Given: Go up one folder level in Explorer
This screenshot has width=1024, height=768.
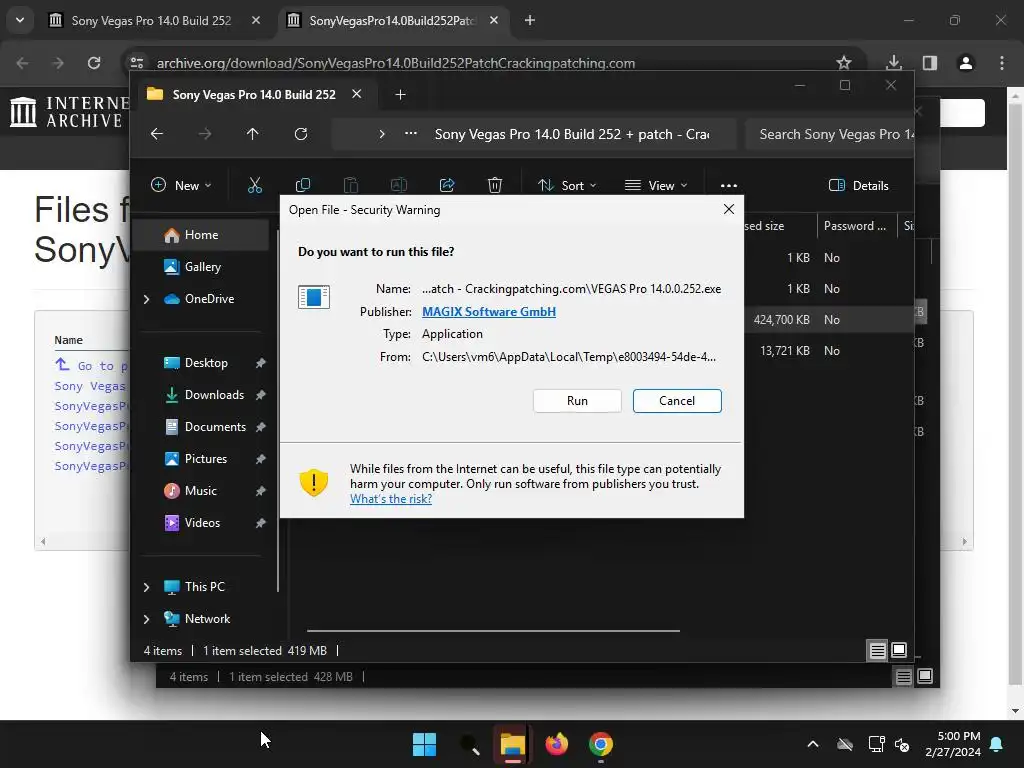Looking at the screenshot, I should (x=253, y=134).
